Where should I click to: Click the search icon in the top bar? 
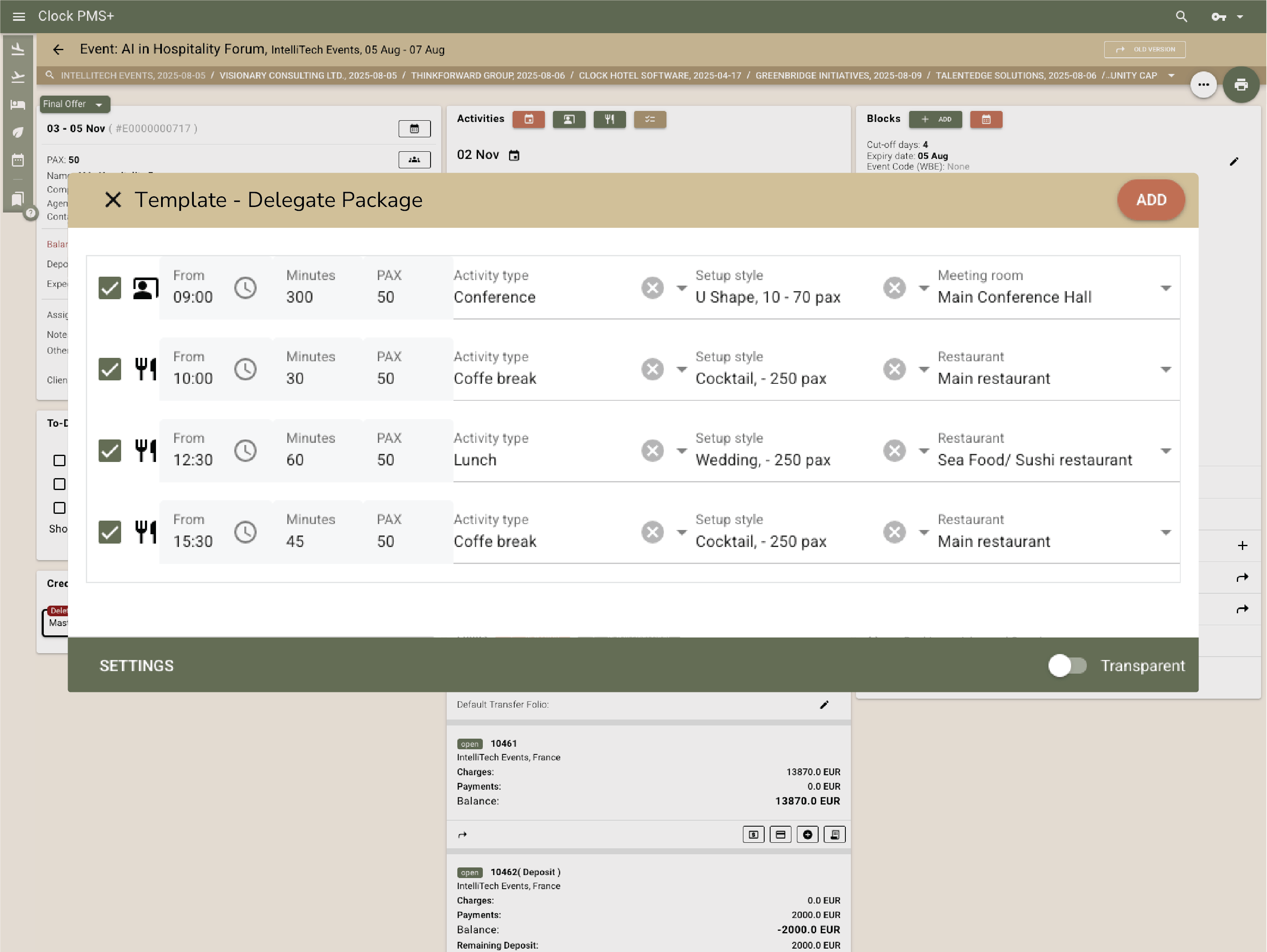pyautogui.click(x=1181, y=16)
